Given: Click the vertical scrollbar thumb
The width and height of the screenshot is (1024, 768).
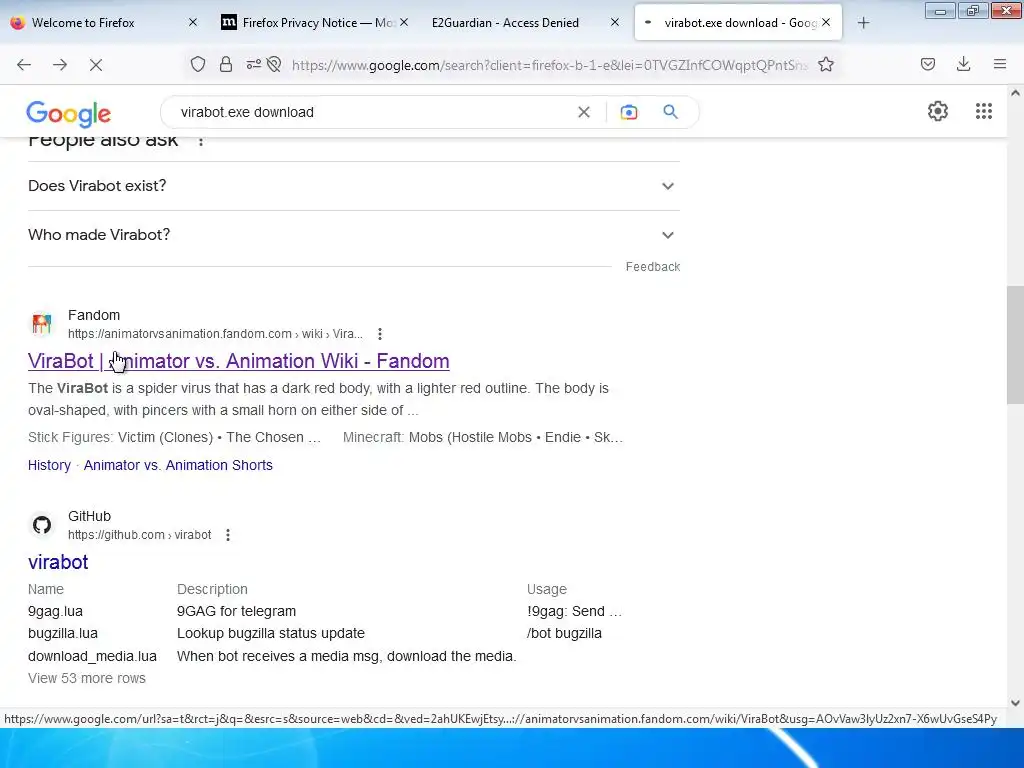Looking at the screenshot, I should coord(1015,345).
